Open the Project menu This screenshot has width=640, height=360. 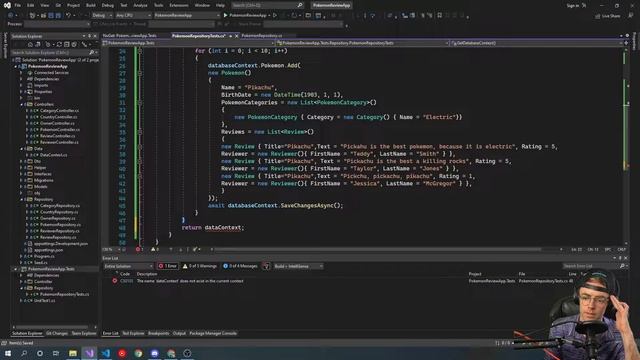(73, 5)
